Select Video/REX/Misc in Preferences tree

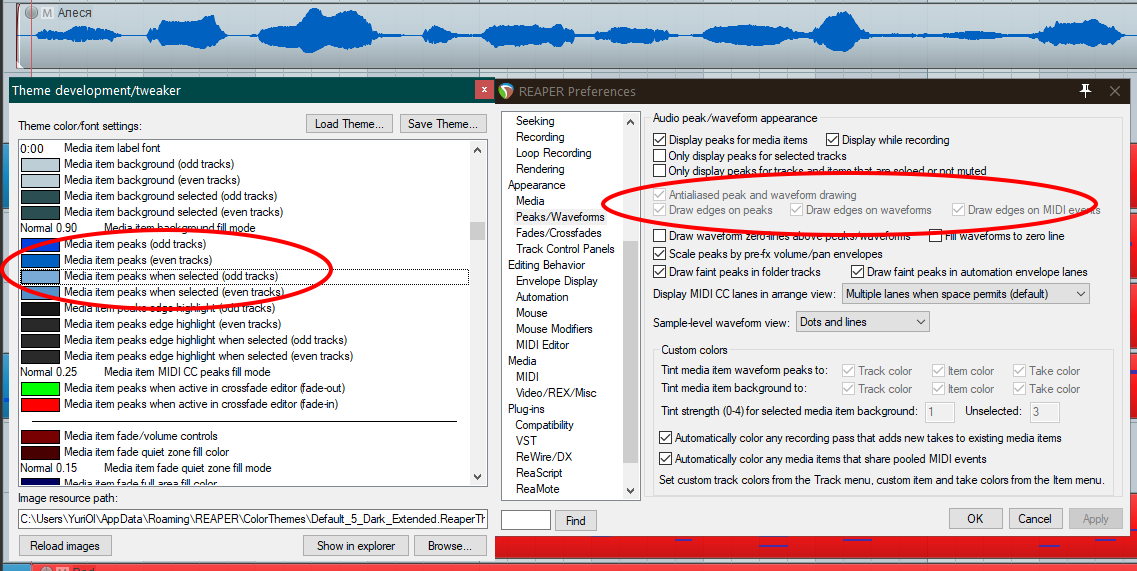(x=556, y=393)
